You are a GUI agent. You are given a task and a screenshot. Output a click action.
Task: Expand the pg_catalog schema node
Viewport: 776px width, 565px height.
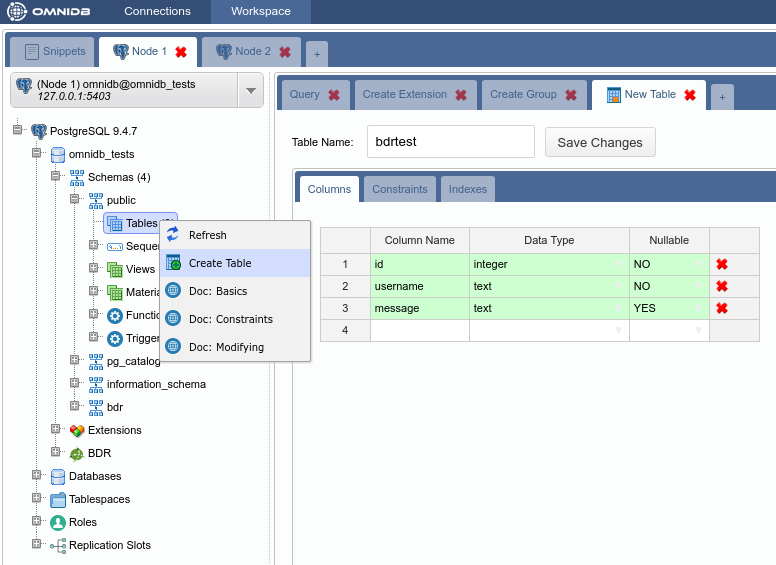(x=75, y=361)
